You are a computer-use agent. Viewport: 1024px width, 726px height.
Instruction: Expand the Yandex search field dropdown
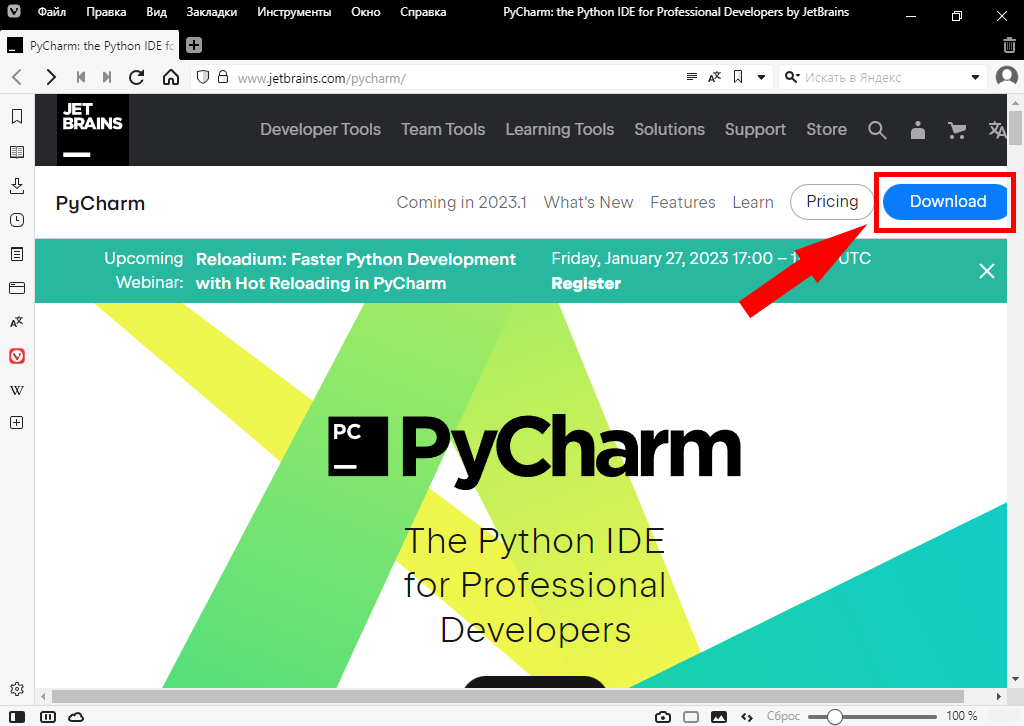[976, 77]
